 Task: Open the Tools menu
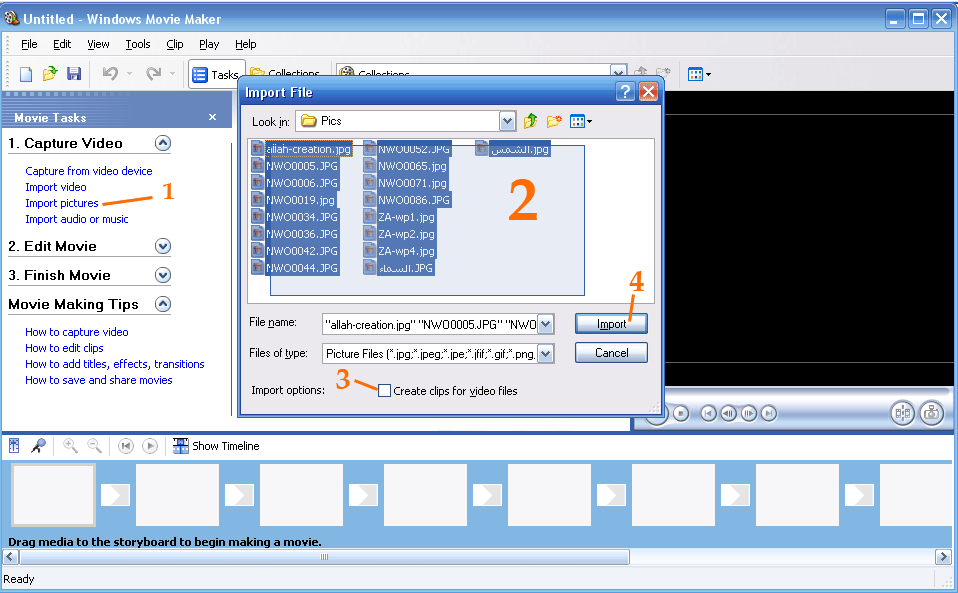coord(137,44)
